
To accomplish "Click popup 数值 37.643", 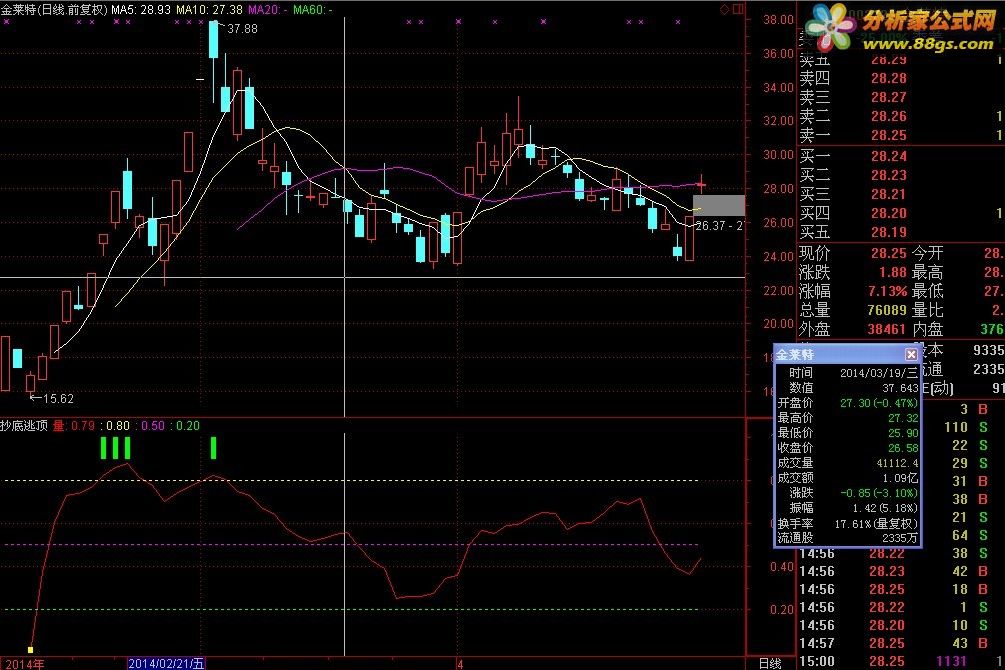I will pyautogui.click(x=901, y=388).
